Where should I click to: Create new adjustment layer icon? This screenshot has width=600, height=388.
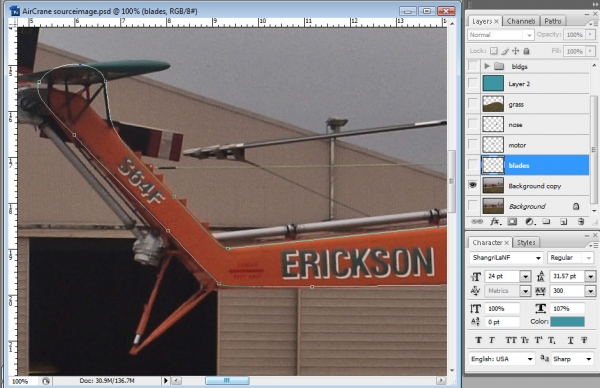pyautogui.click(x=530, y=222)
